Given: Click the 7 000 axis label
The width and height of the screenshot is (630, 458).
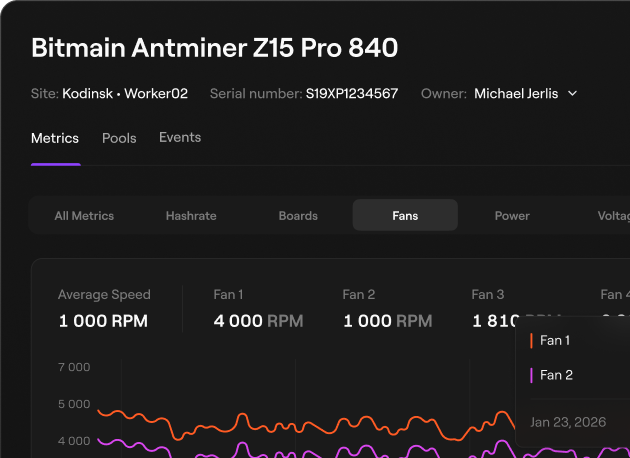Looking at the screenshot, I should [74, 367].
